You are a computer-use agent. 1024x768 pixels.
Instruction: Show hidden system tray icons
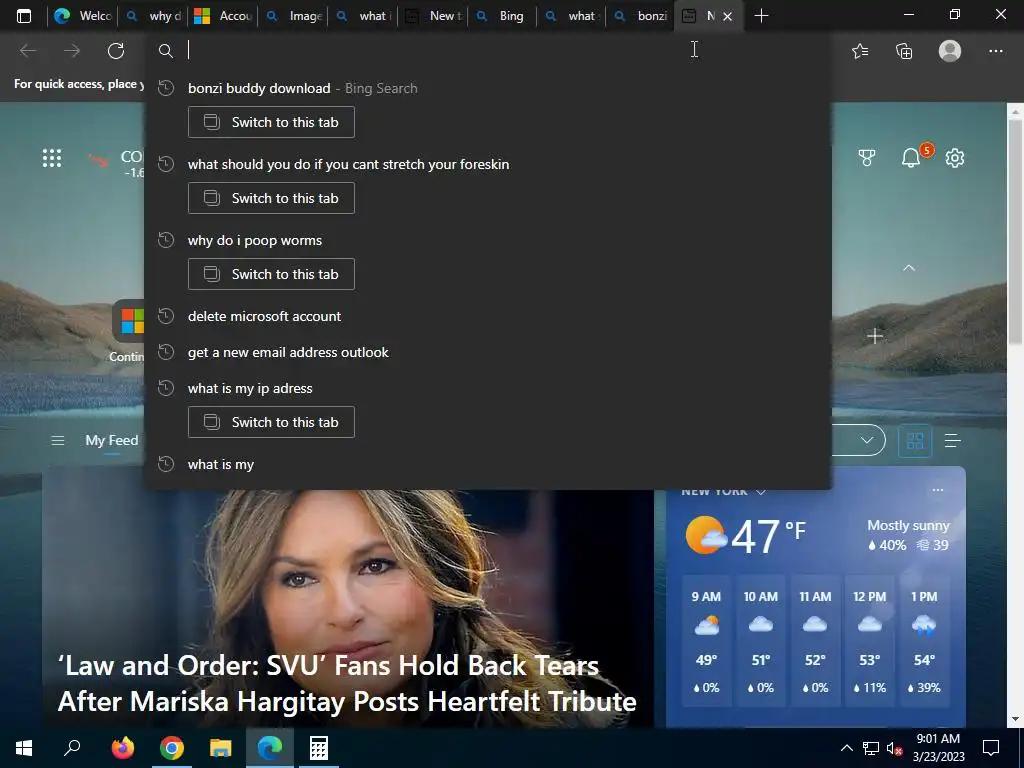(846, 748)
